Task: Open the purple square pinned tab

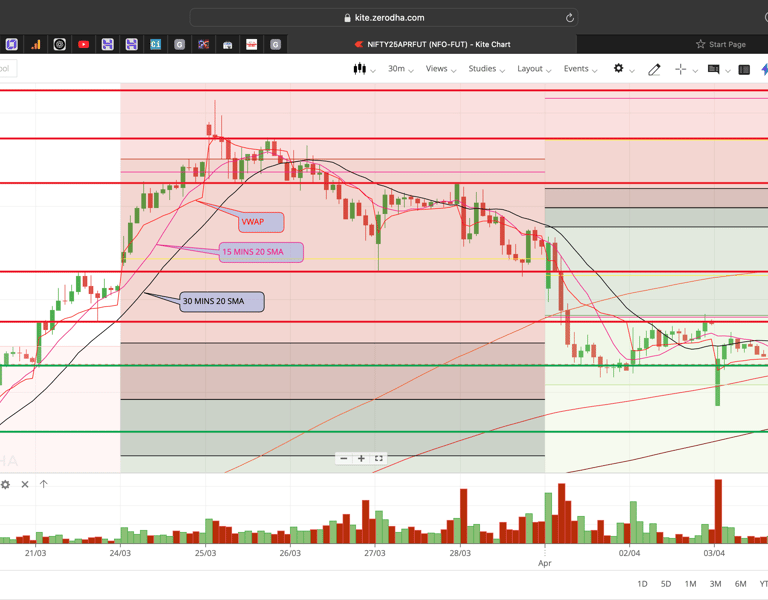Action: (12, 45)
